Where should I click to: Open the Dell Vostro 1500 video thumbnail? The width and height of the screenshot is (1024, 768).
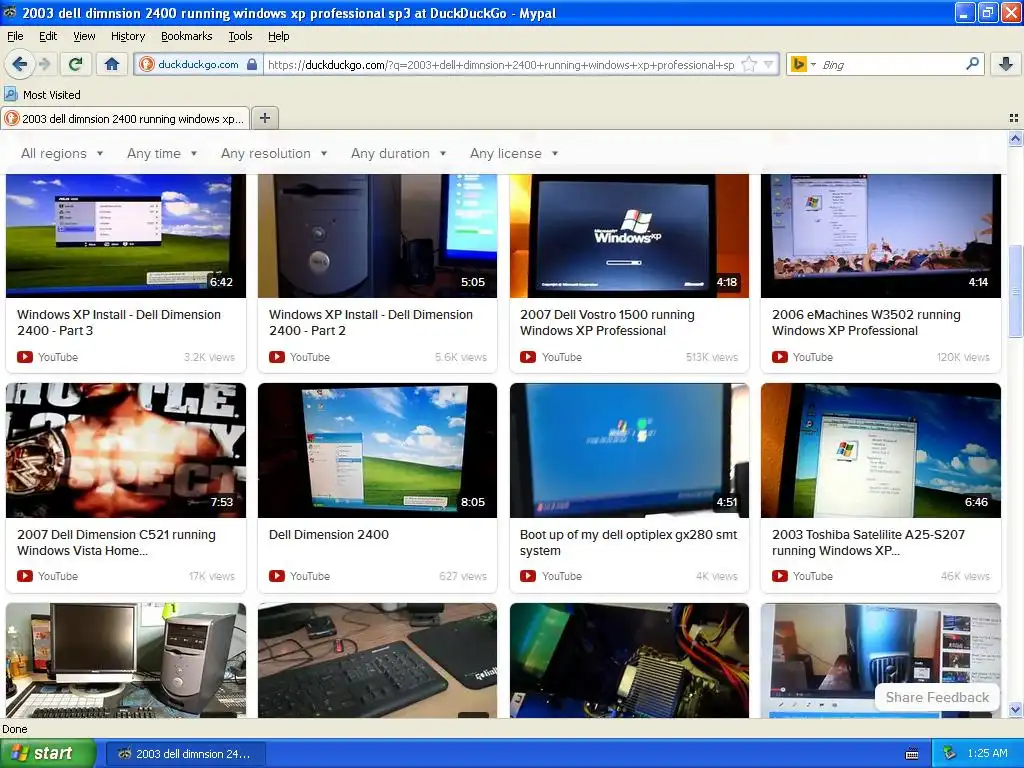tap(629, 236)
